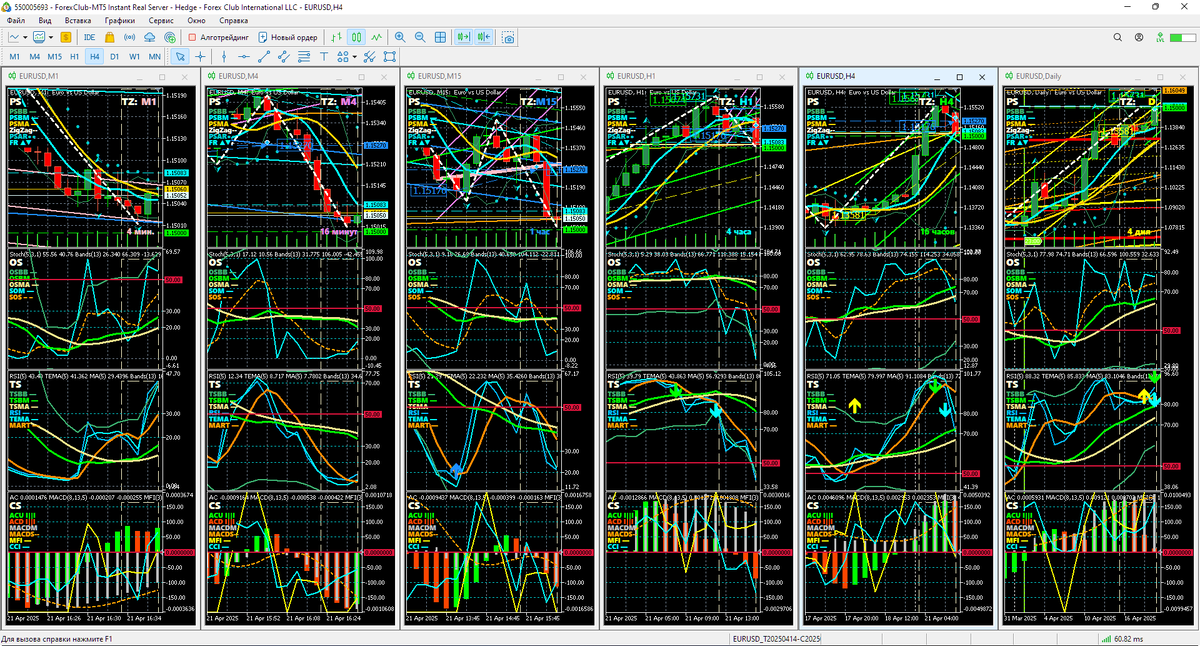Open the IDE MetaEditor
1200x646 pixels.
coord(90,37)
